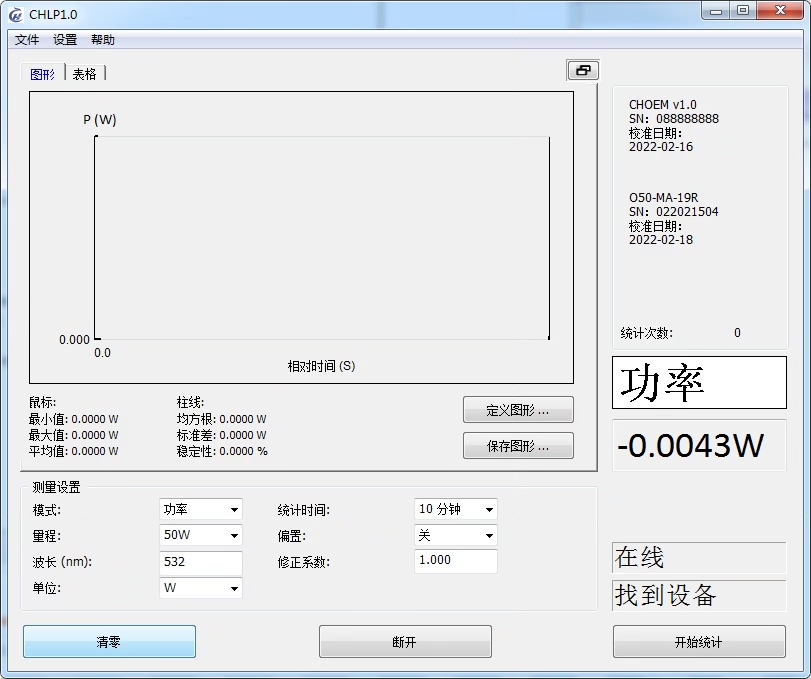Select the 图形 tab
The image size is (811, 679).
(x=42, y=74)
